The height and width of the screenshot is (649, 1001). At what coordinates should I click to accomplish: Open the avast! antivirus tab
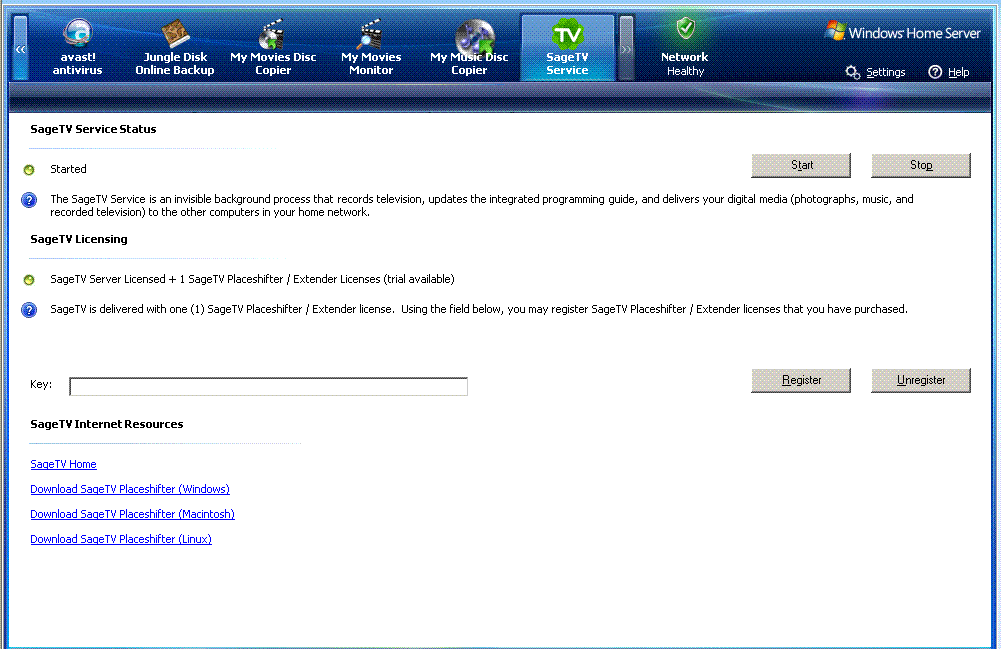pyautogui.click(x=77, y=48)
